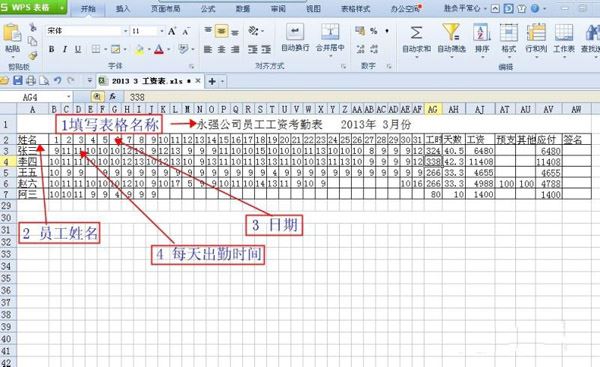The image size is (600, 367).
Task: Click the Undo arrow in quick toolbar
Action: point(57,80)
